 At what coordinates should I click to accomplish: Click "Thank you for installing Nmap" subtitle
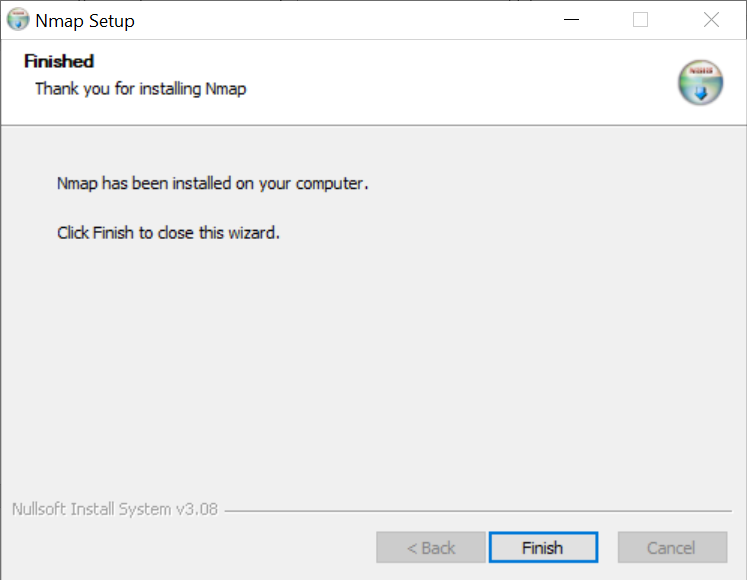pyautogui.click(x=140, y=89)
